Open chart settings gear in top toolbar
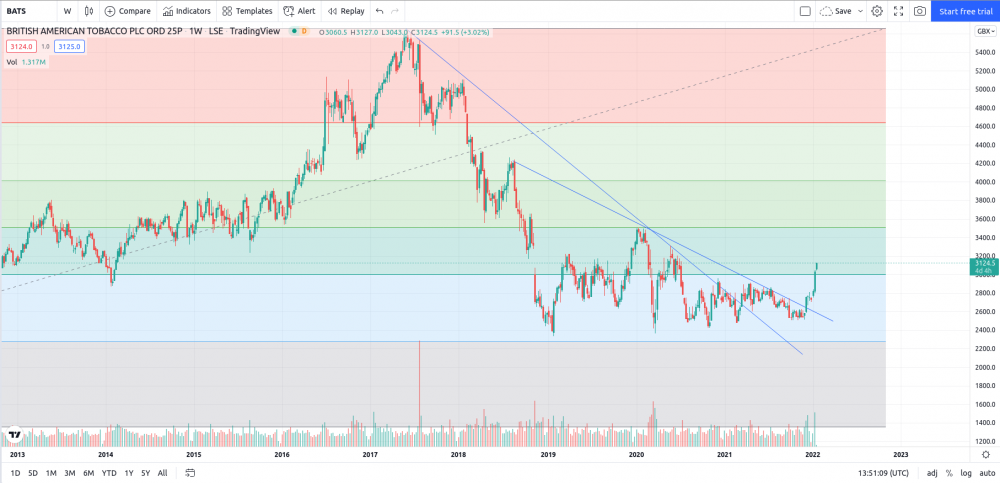Screen dimensions: 1000x483 877,11
